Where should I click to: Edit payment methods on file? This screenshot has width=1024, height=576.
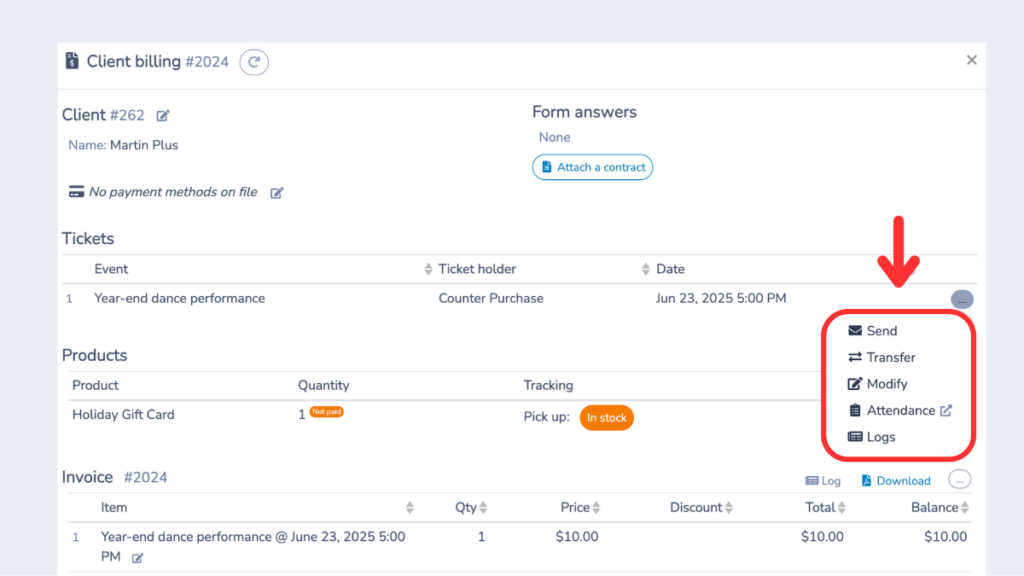click(x=276, y=191)
